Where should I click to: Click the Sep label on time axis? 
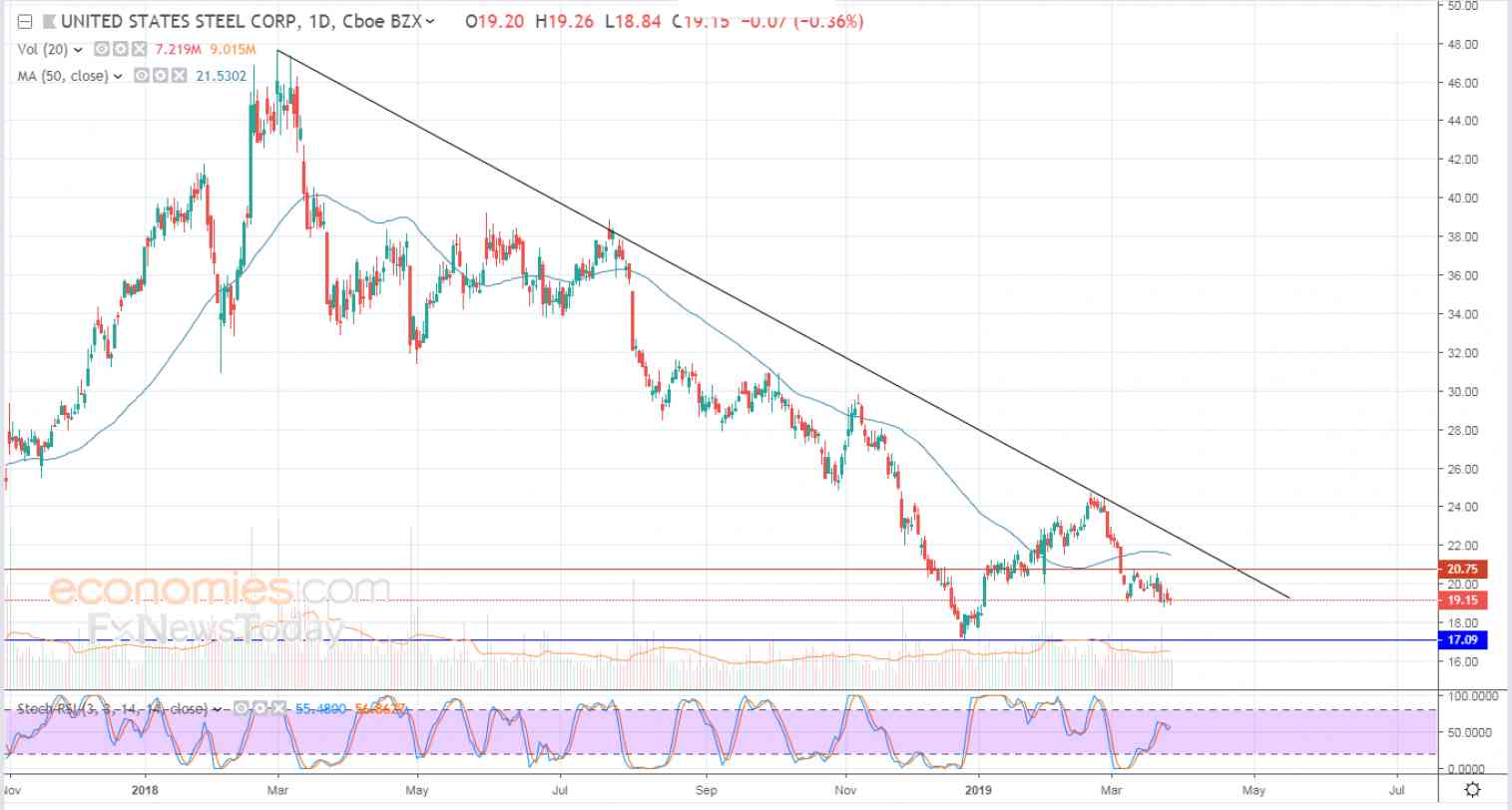coord(706,790)
